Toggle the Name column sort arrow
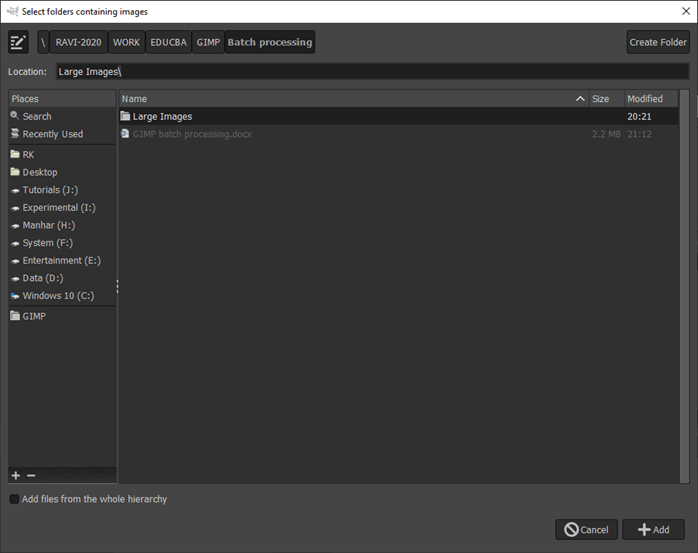The image size is (698, 553). coord(580,98)
